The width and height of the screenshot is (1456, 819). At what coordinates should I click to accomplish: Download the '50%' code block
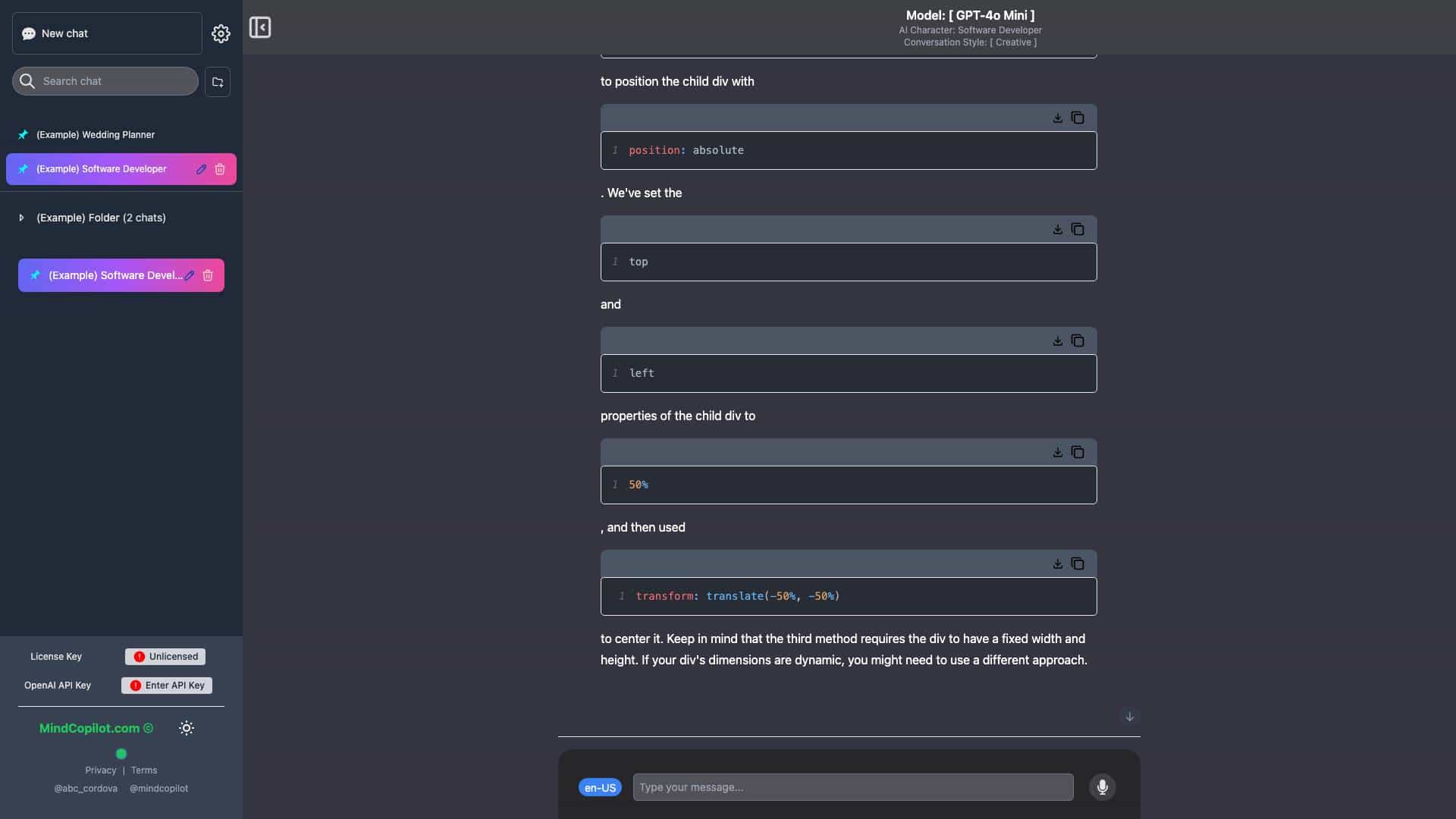1057,452
